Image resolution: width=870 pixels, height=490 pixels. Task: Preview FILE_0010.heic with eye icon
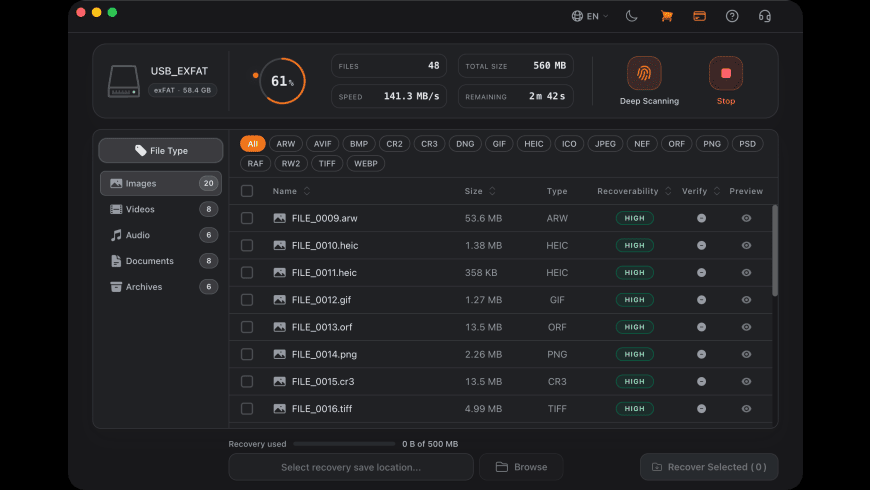(x=746, y=245)
